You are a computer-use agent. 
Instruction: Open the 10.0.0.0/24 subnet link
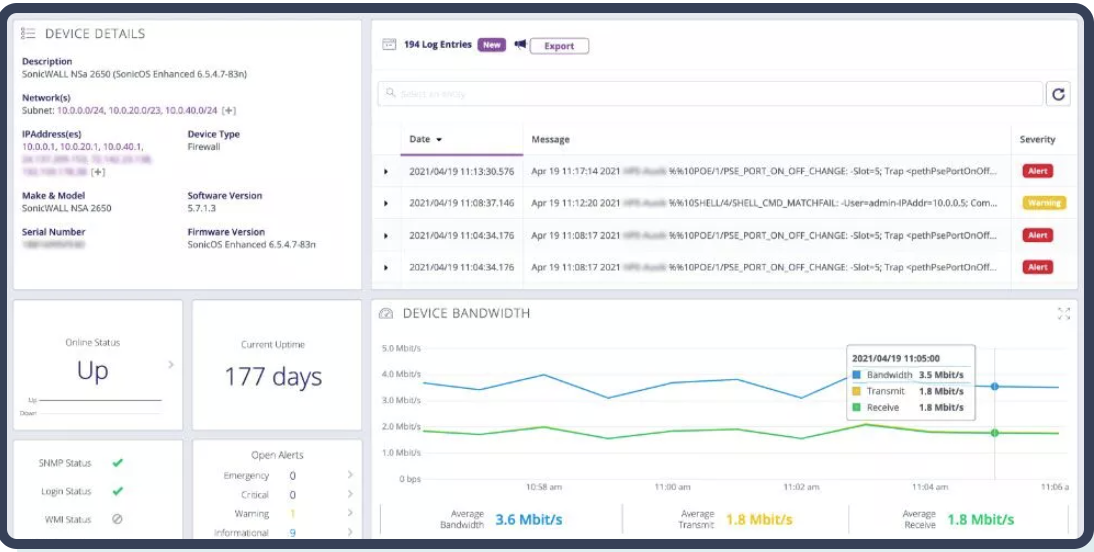pyautogui.click(x=80, y=110)
